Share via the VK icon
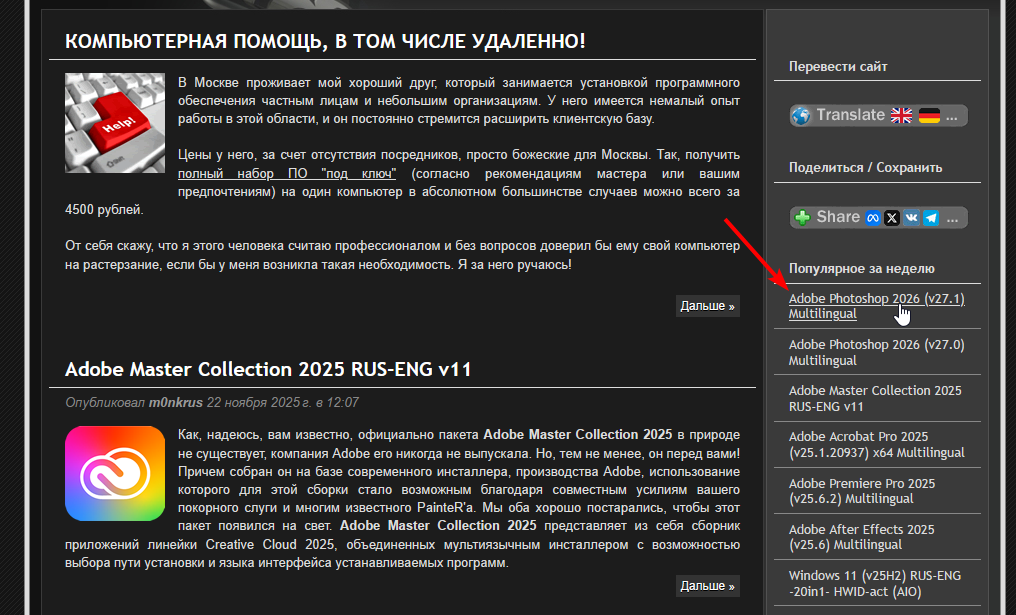The height and width of the screenshot is (615, 1016). click(912, 218)
